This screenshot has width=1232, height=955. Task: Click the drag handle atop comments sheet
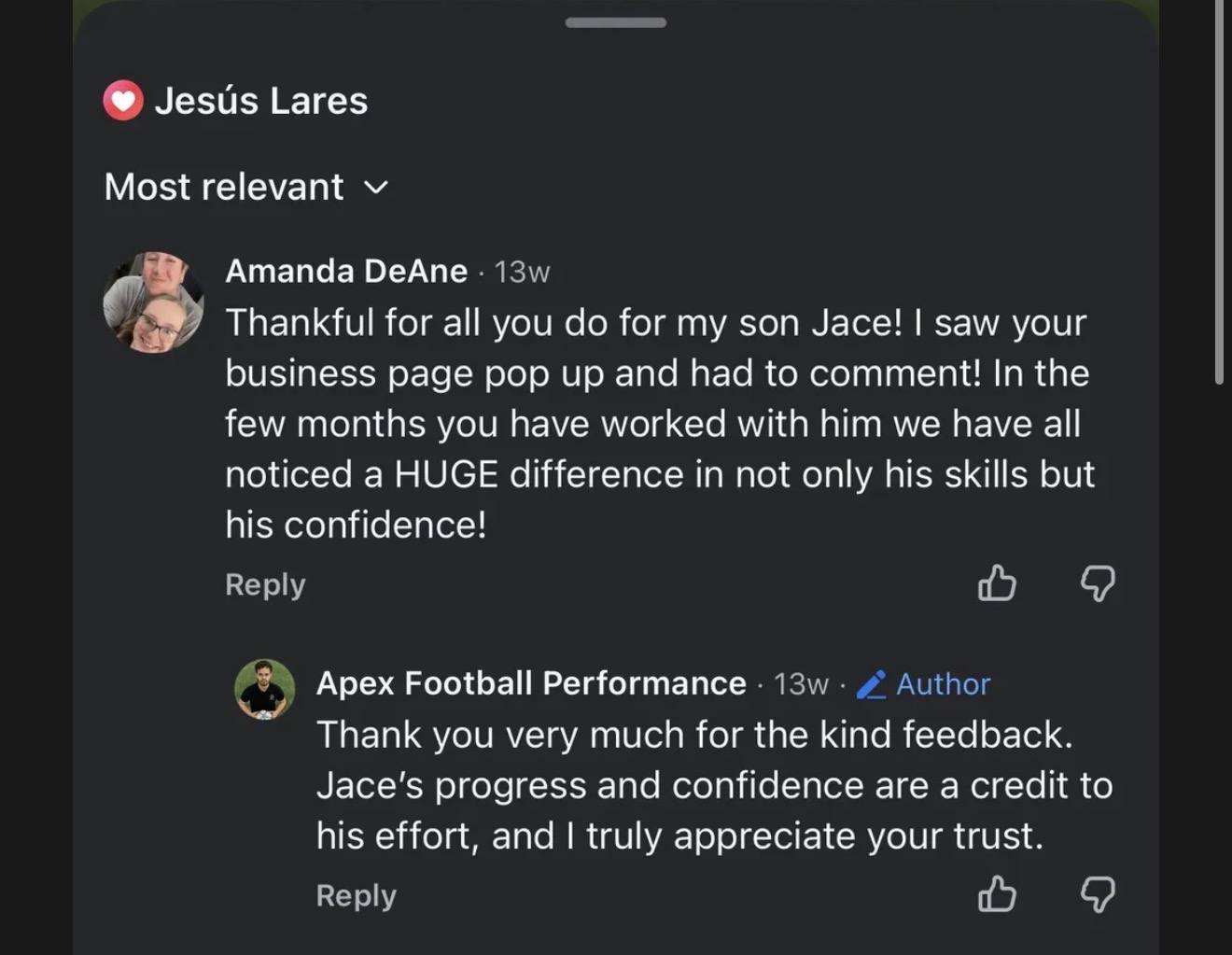(x=615, y=22)
